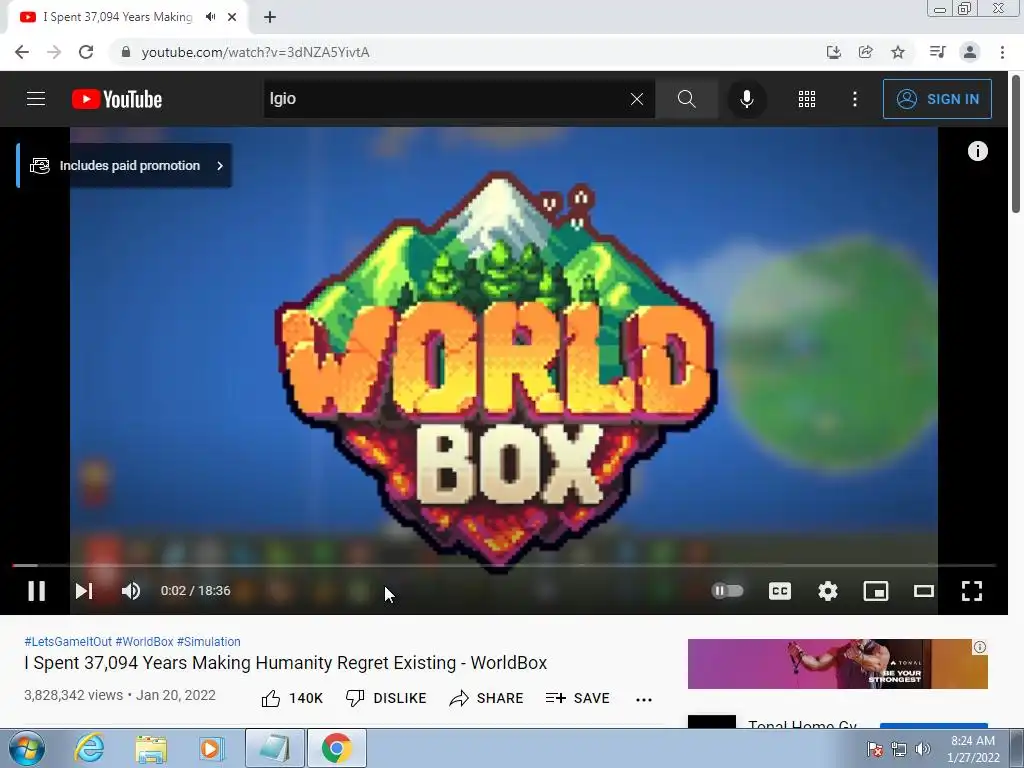Open the Tonal ad banner
The height and width of the screenshot is (768, 1024).
[x=837, y=664]
